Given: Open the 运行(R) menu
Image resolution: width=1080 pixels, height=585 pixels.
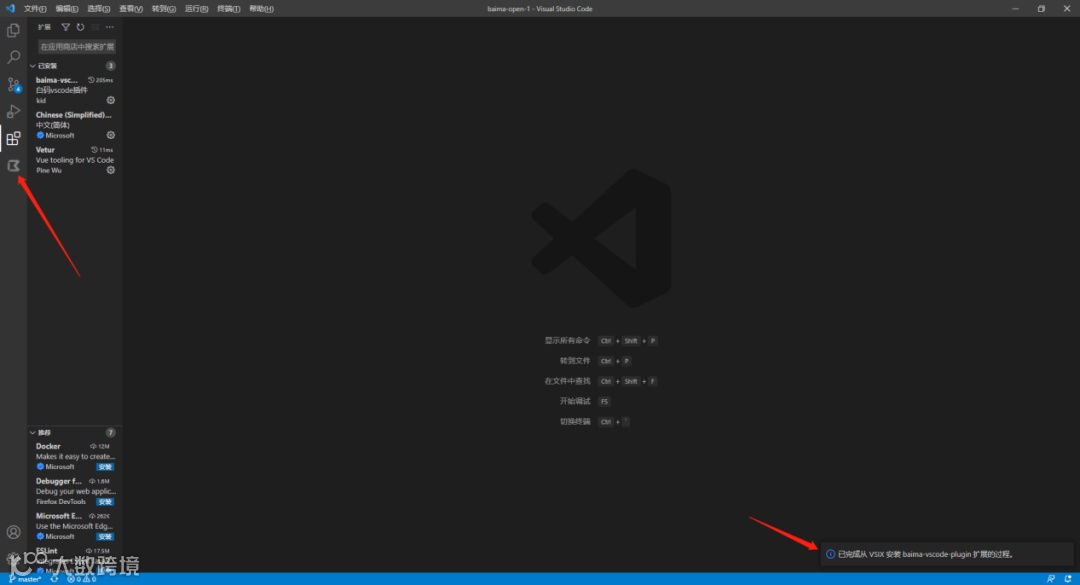Looking at the screenshot, I should click(x=196, y=8).
